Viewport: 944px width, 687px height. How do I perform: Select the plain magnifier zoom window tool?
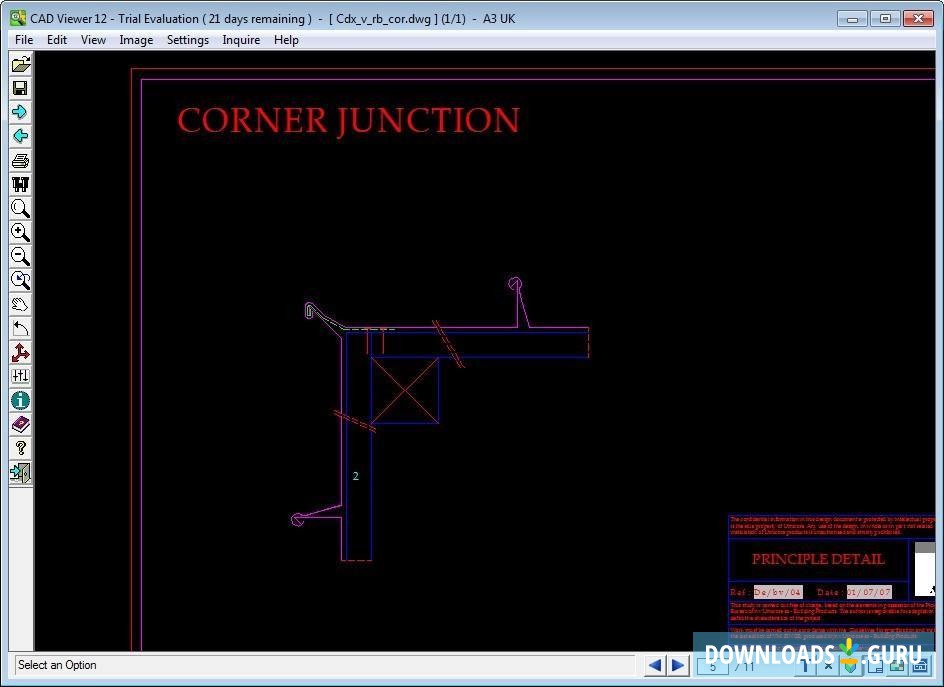point(20,208)
